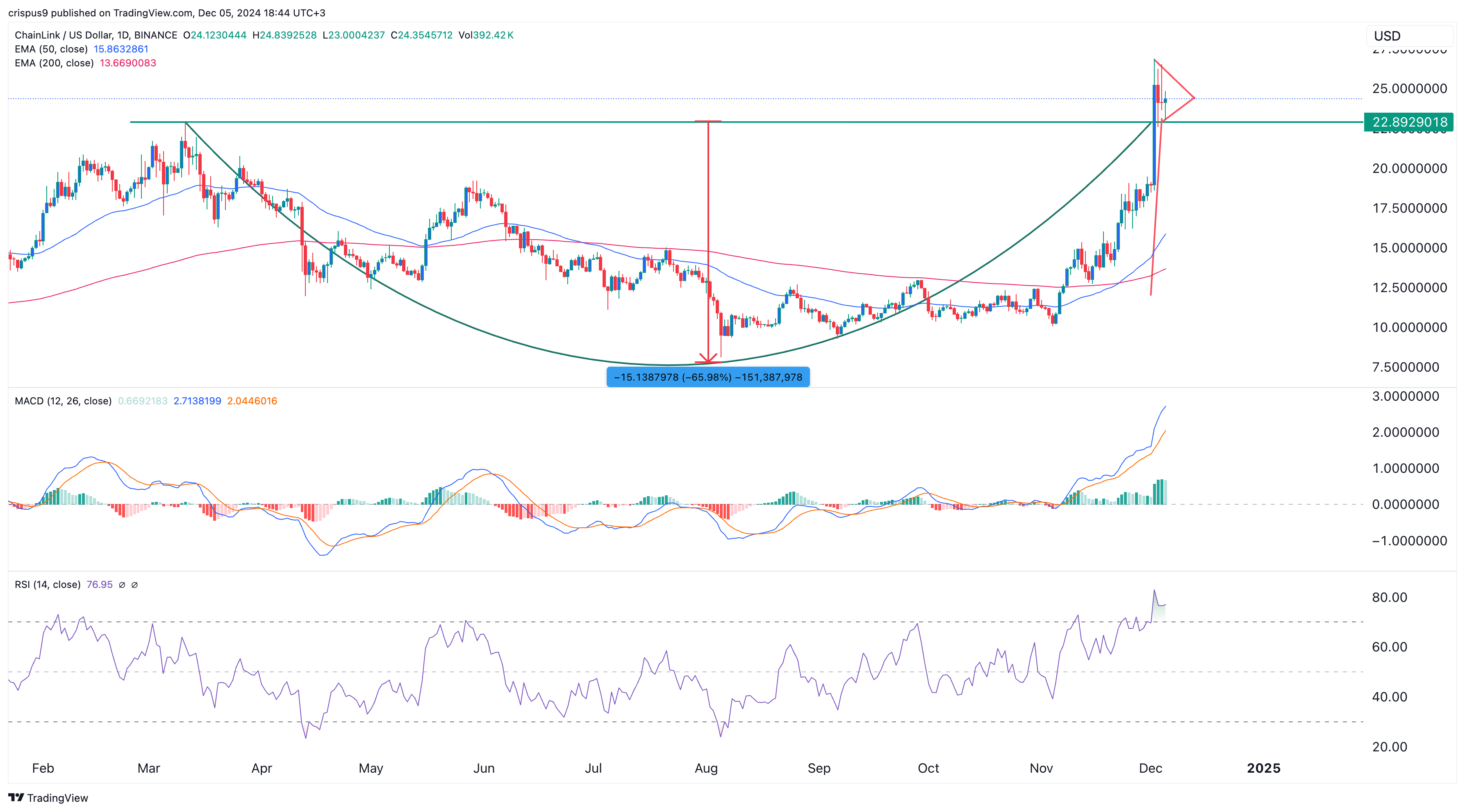This screenshot has width=1465, height=812.
Task: Click the second ∅ symbol on the RSI legend
Action: (x=135, y=585)
